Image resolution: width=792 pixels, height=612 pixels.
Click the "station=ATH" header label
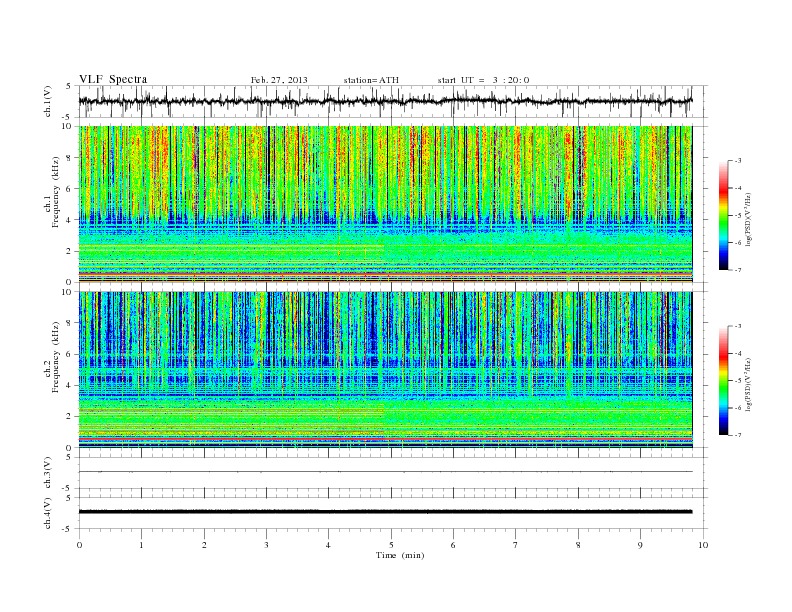pos(371,80)
